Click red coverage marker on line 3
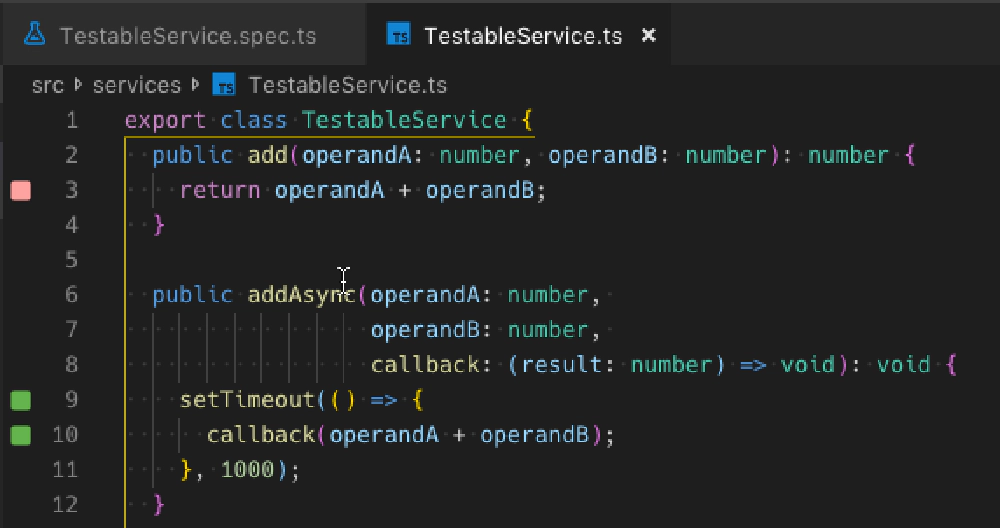The height and width of the screenshot is (528, 1000). [x=20, y=191]
